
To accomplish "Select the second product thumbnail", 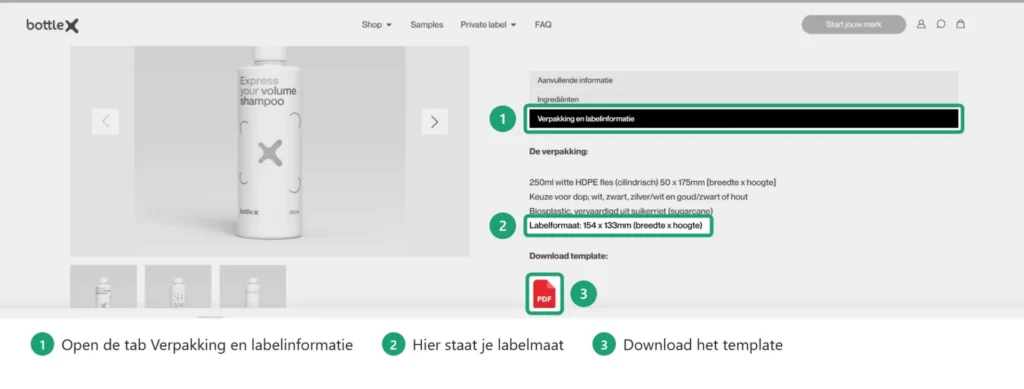I will 178,286.
